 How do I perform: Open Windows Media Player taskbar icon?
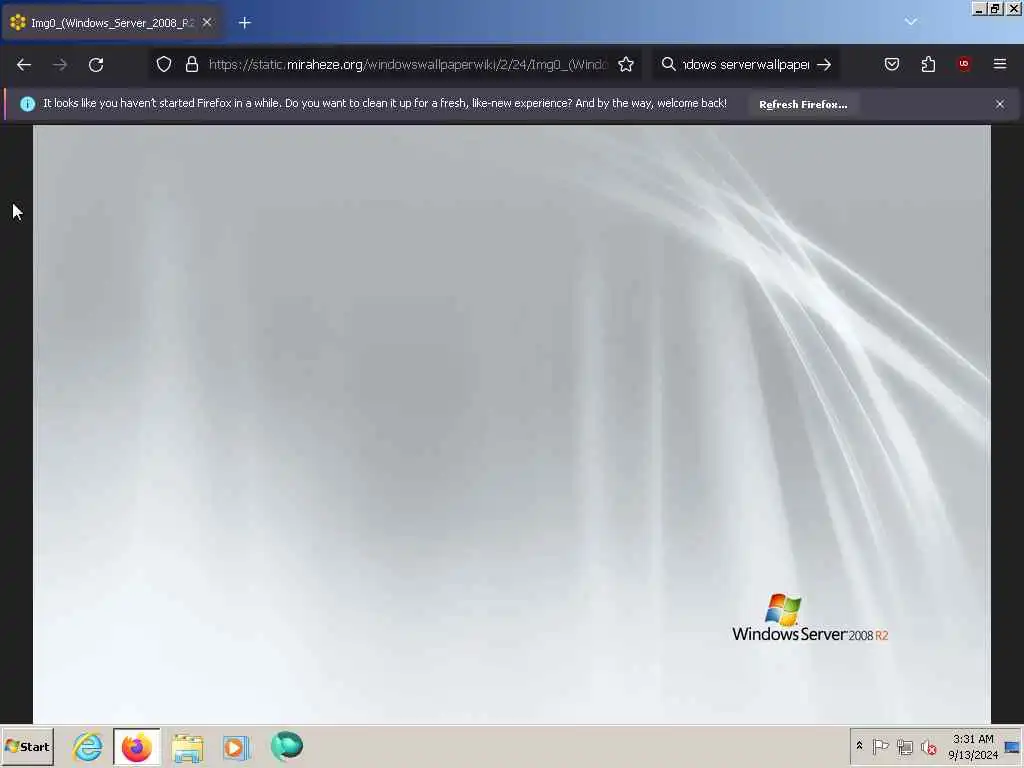(x=236, y=747)
